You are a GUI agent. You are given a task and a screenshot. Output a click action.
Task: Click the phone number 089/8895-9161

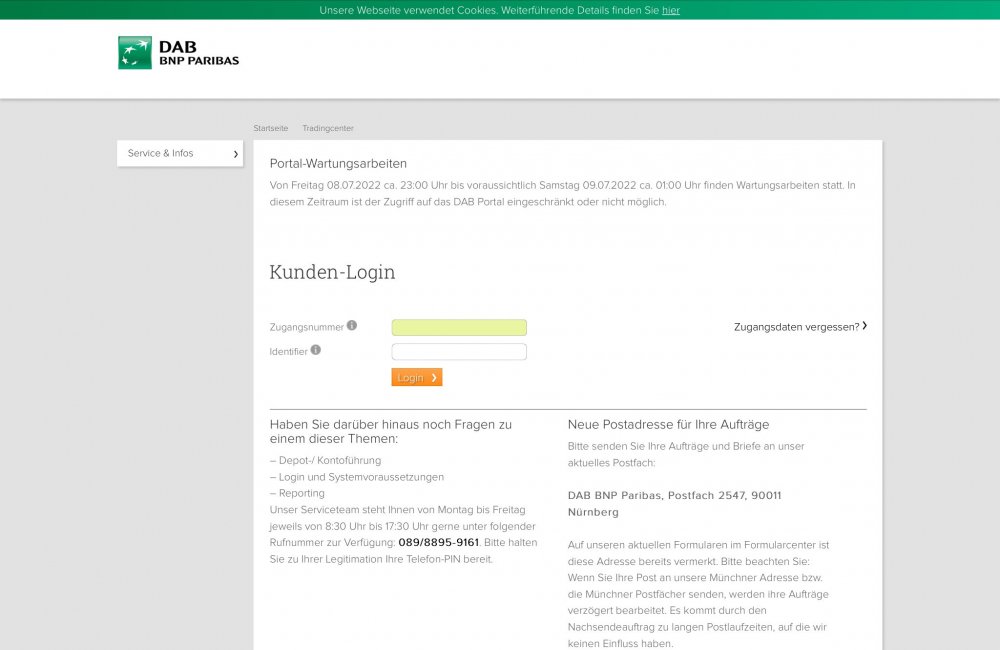[x=438, y=543]
